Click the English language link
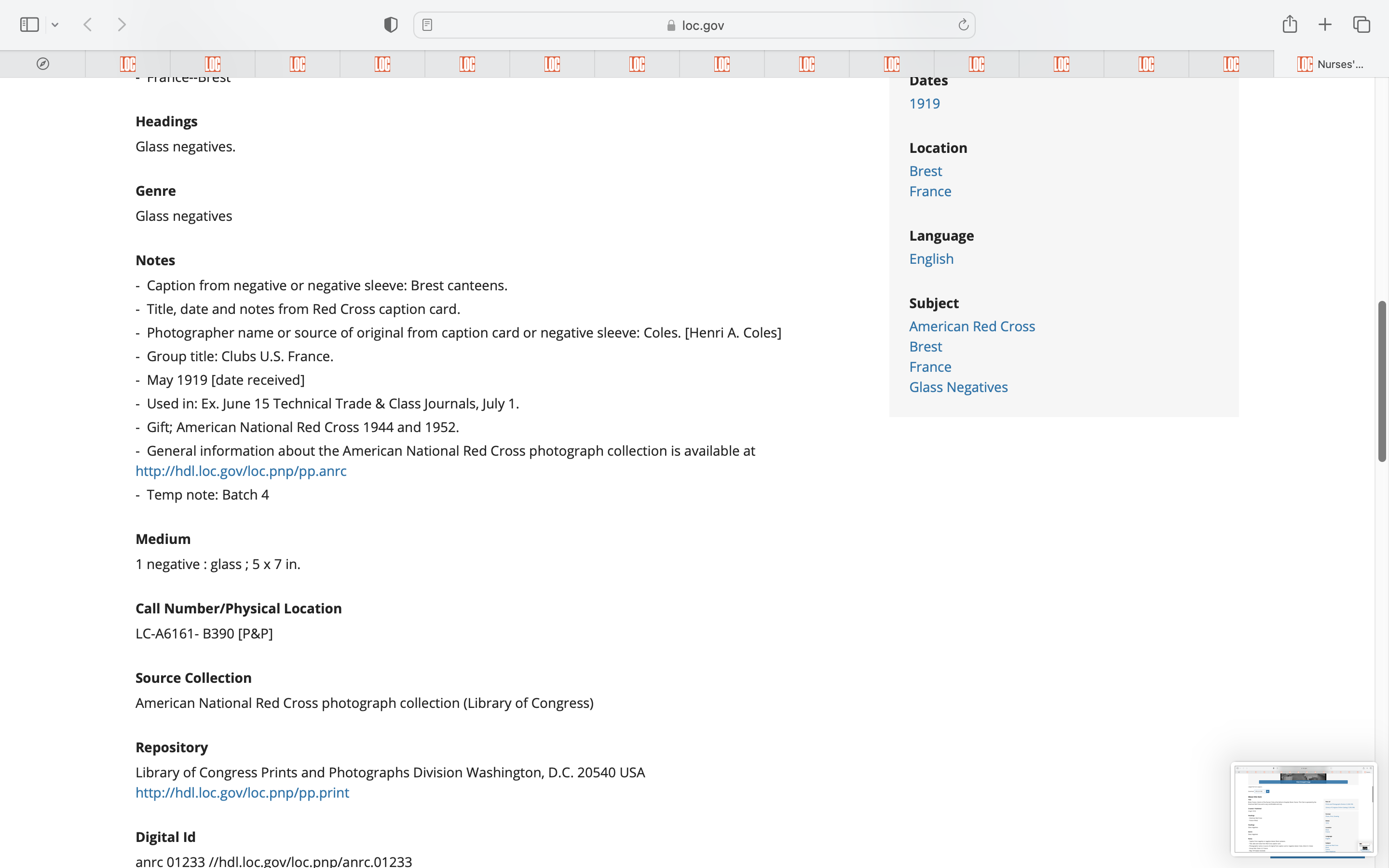Screen dimensions: 1389x868 [x=931, y=259]
